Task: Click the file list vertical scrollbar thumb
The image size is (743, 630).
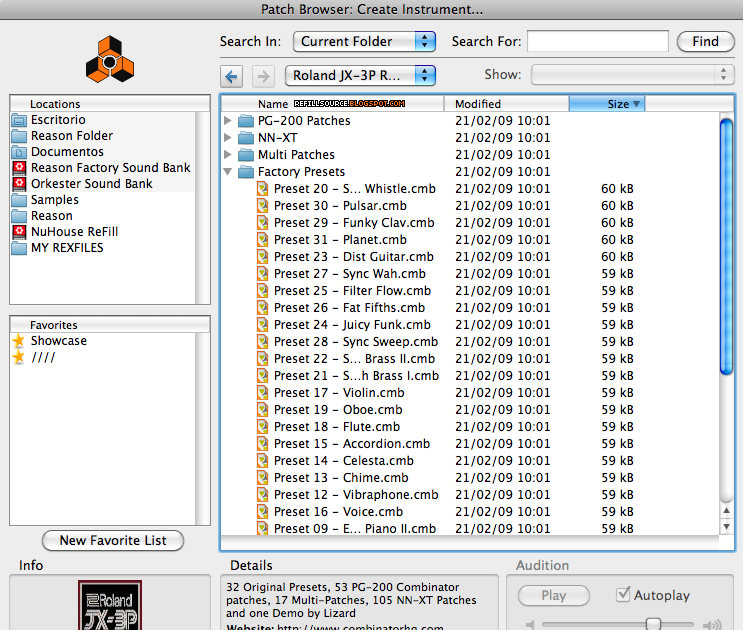Action: click(x=726, y=246)
